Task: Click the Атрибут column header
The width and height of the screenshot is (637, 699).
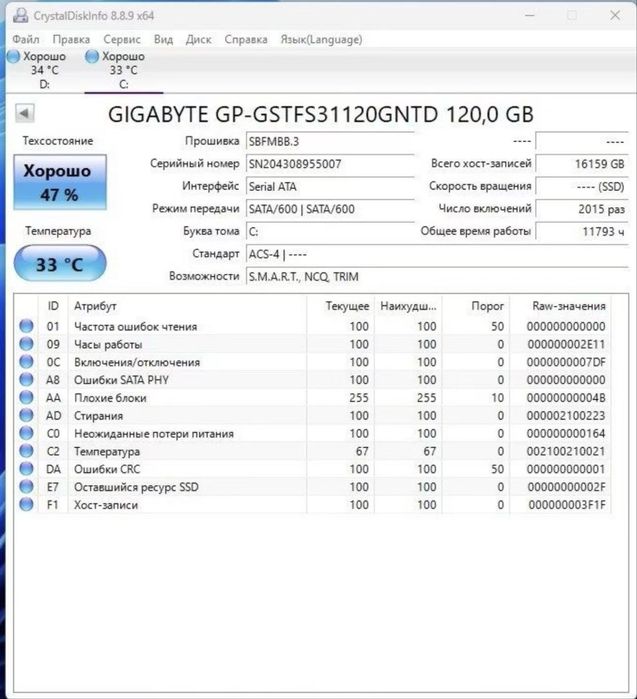Action: click(187, 306)
